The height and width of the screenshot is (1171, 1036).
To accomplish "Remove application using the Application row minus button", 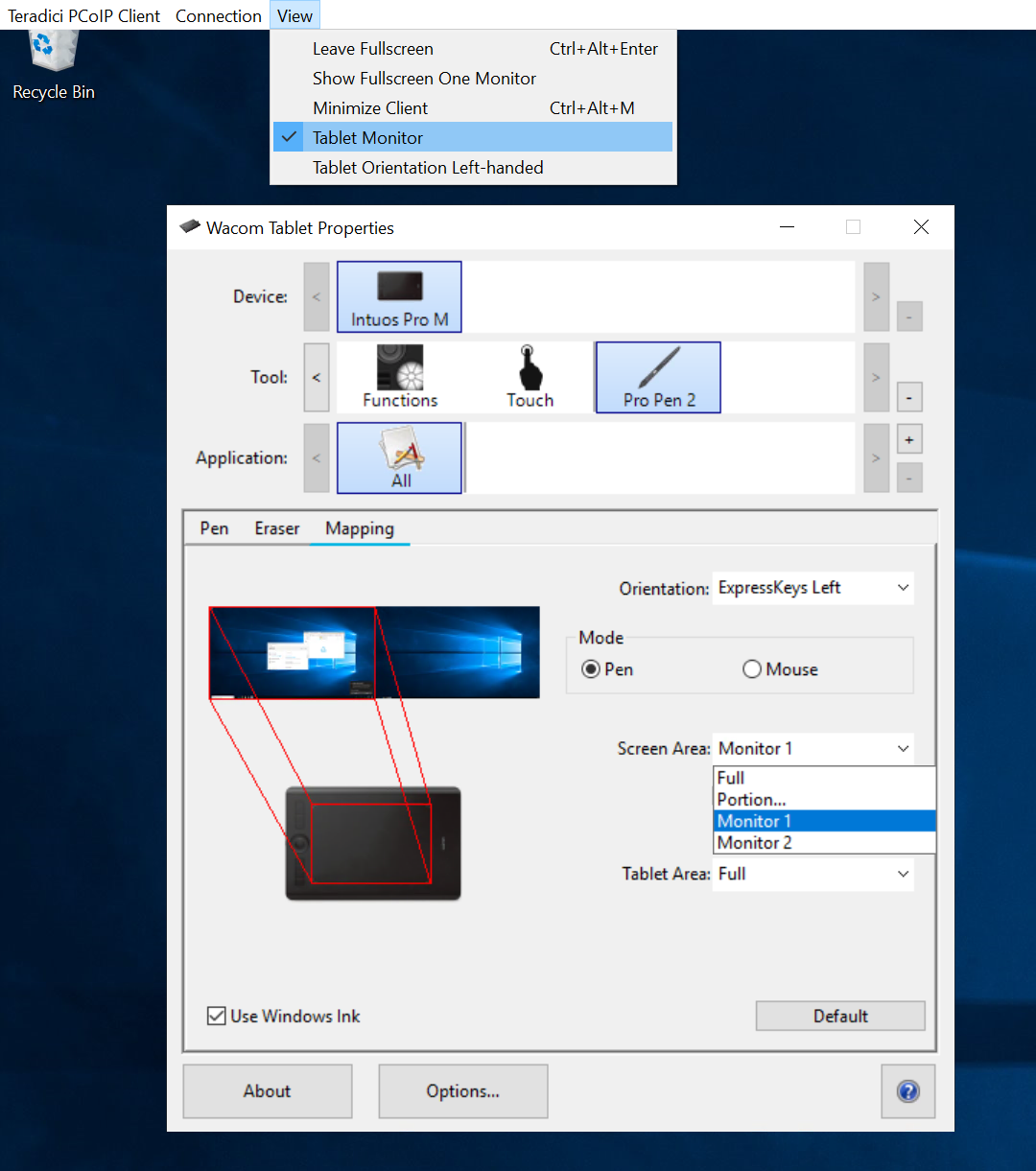I will tap(909, 477).
